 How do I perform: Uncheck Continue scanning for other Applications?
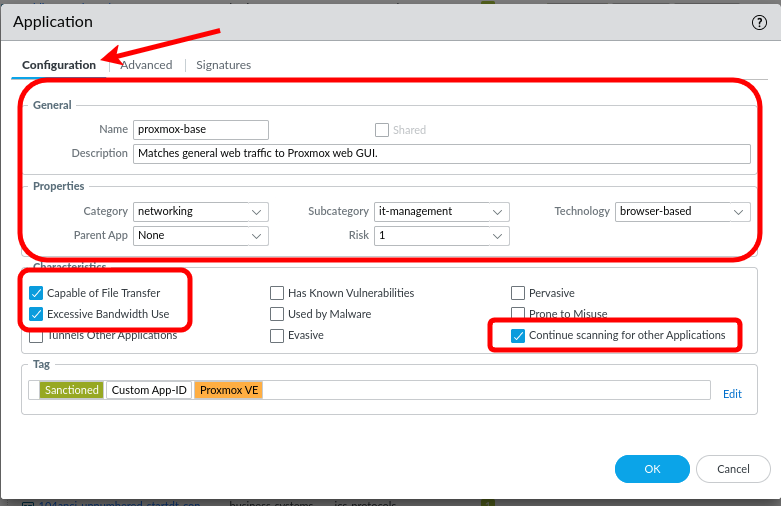(518, 336)
